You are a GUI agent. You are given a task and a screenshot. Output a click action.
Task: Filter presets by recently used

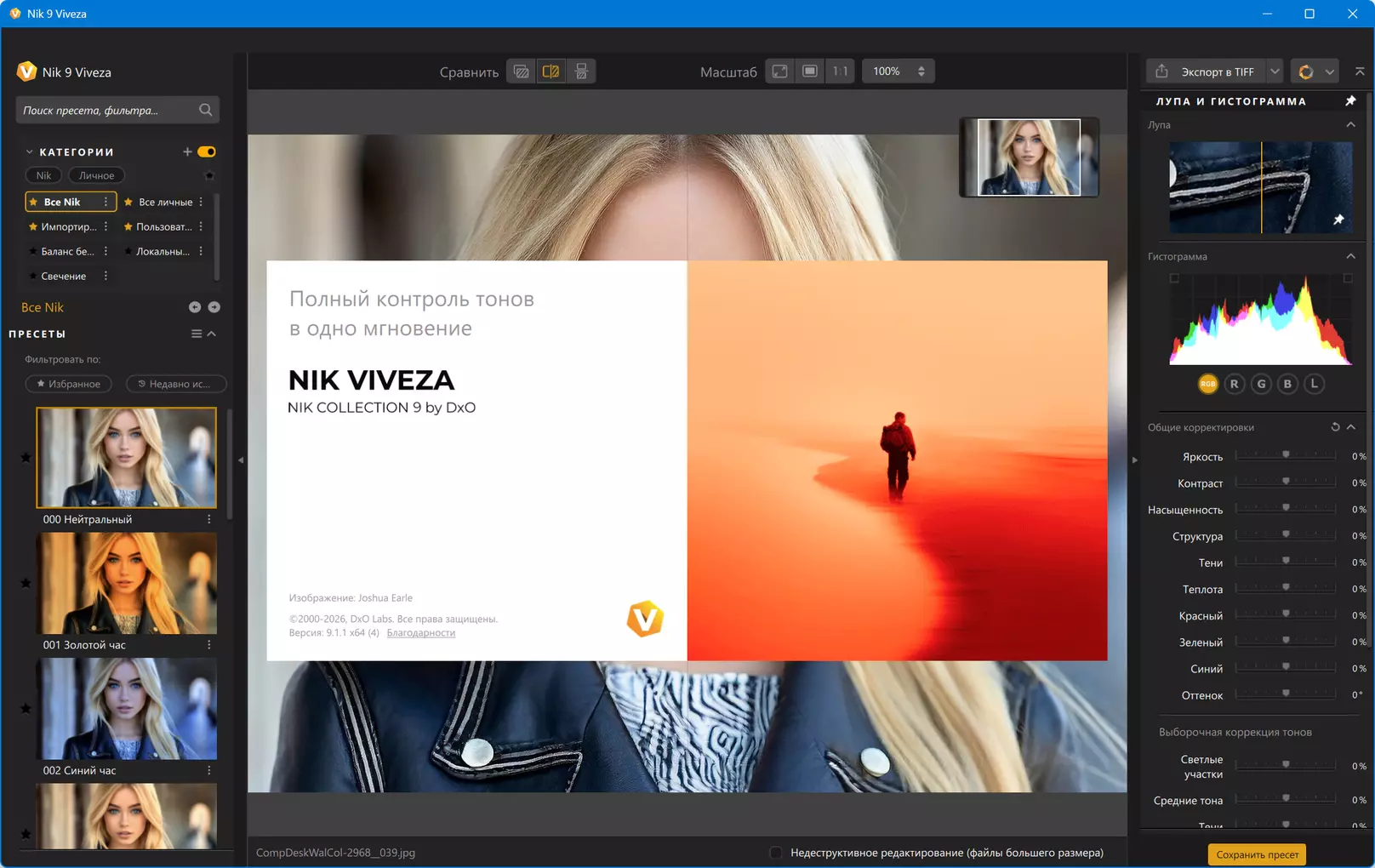tap(175, 384)
